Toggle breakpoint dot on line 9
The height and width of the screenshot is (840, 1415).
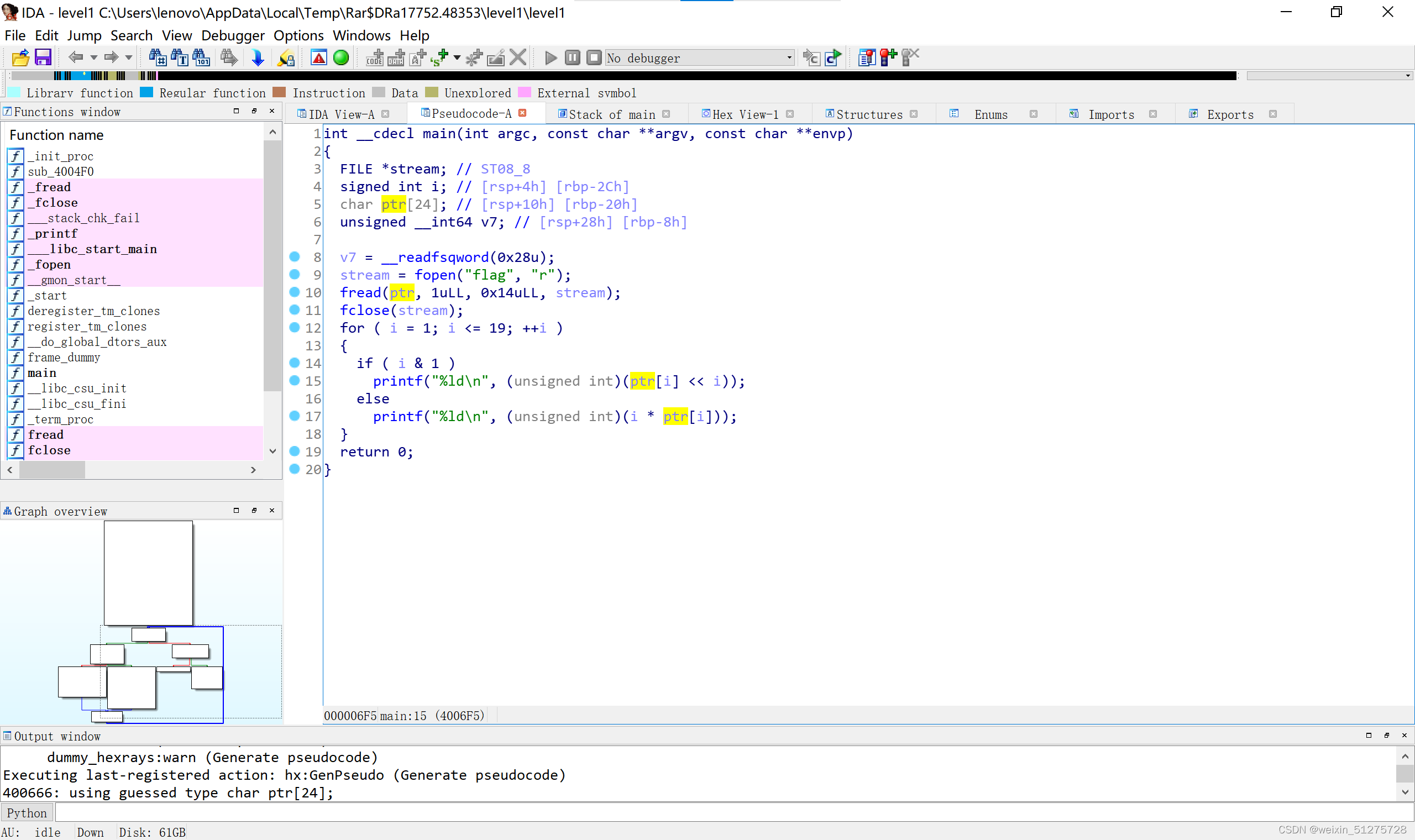(x=294, y=275)
